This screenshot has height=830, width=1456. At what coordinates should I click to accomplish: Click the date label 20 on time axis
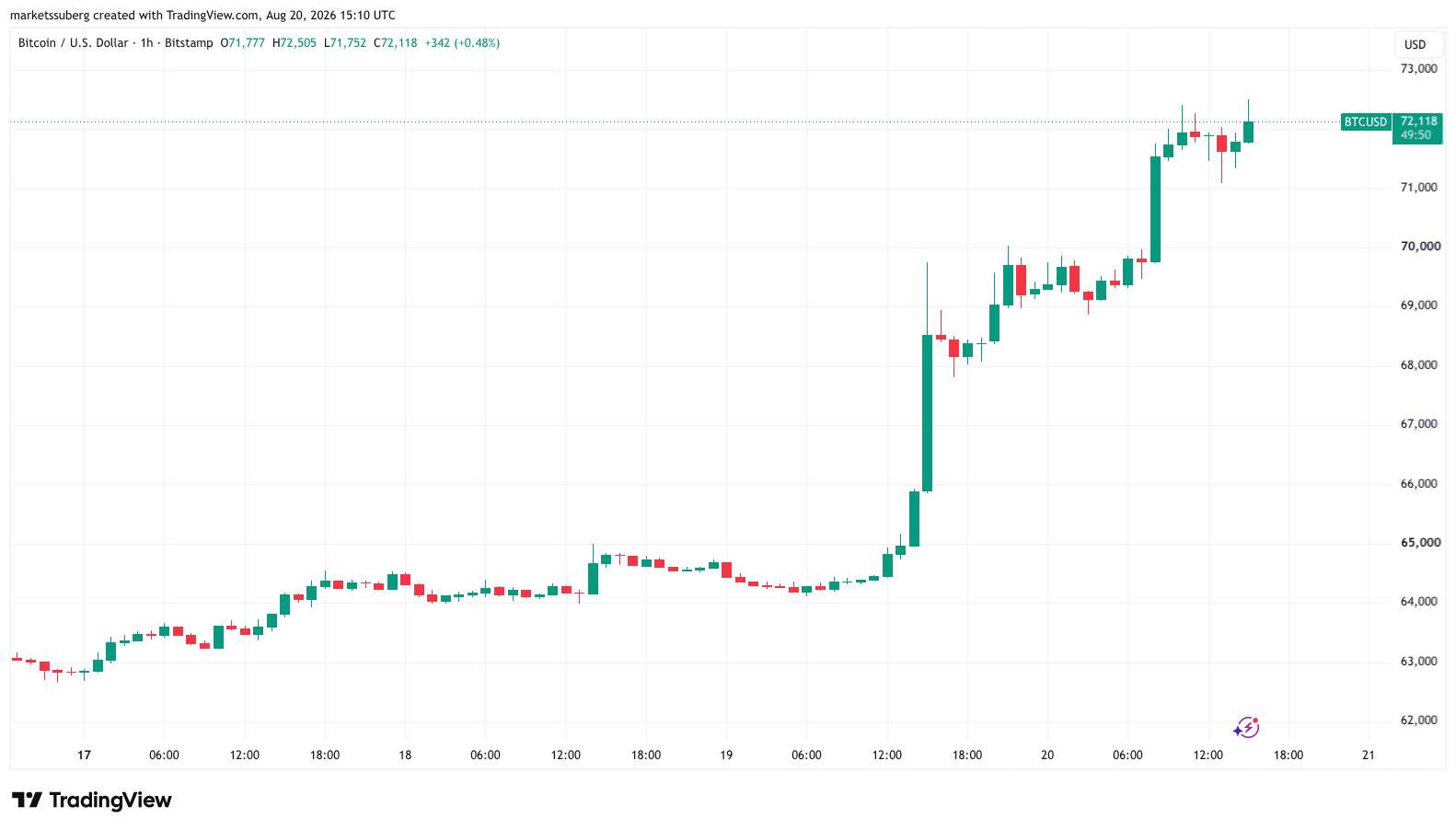(x=1047, y=755)
